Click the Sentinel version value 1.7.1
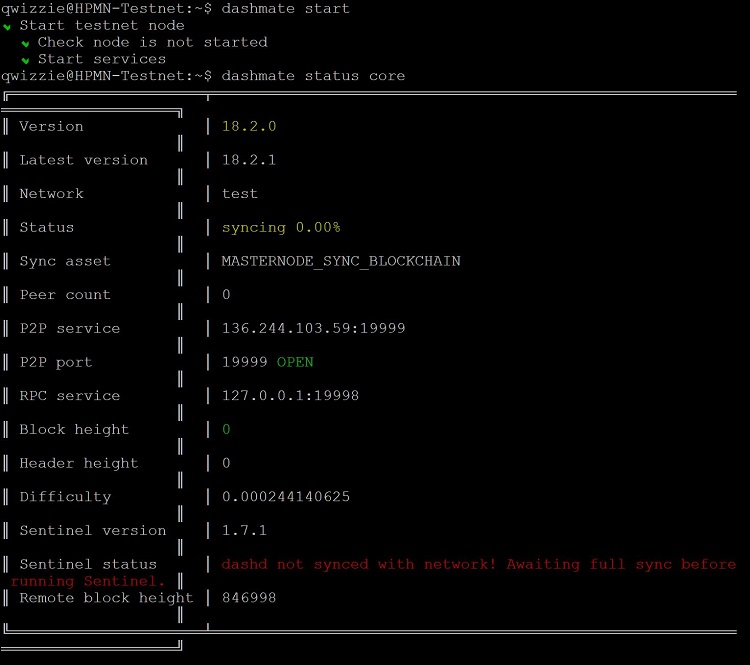The height and width of the screenshot is (665, 750). pos(244,530)
